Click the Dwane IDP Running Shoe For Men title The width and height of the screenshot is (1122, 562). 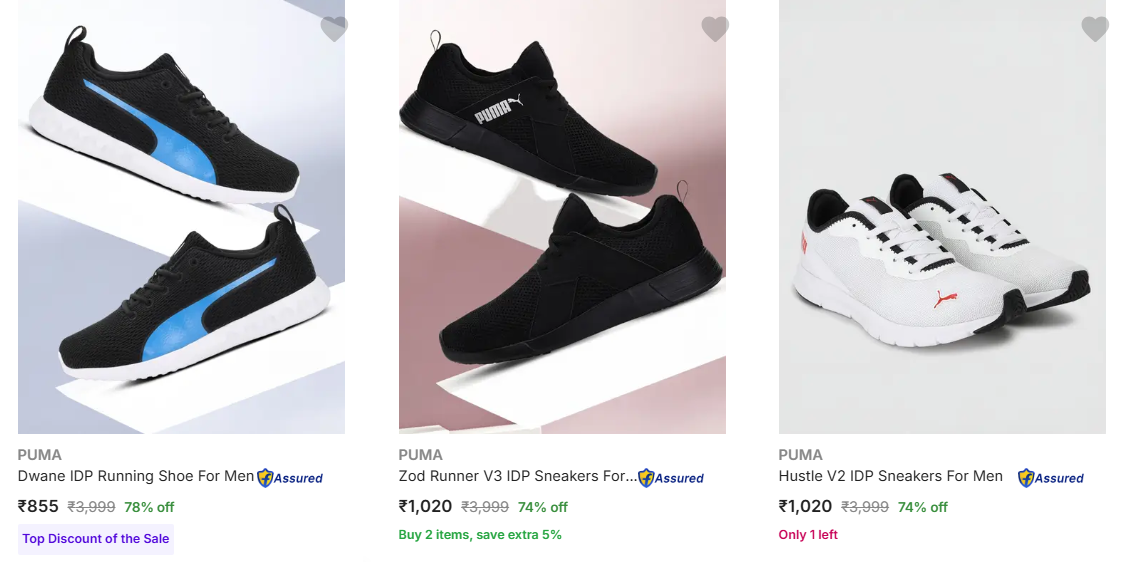click(136, 476)
